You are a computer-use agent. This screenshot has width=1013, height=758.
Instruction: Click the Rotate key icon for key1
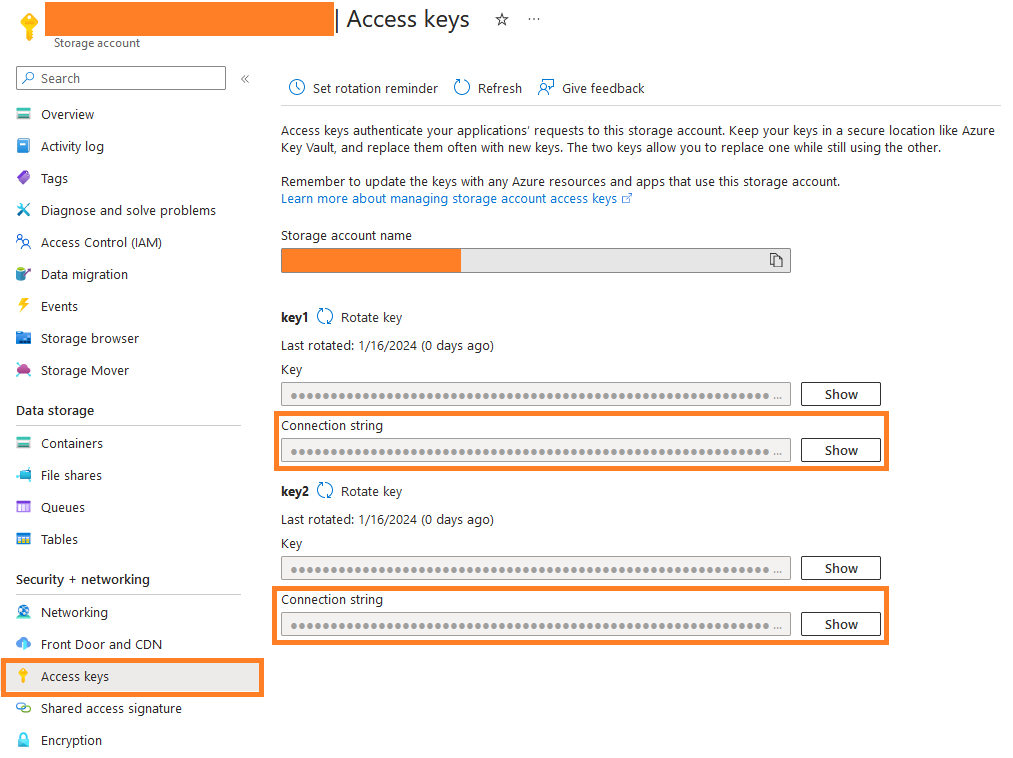tap(324, 316)
